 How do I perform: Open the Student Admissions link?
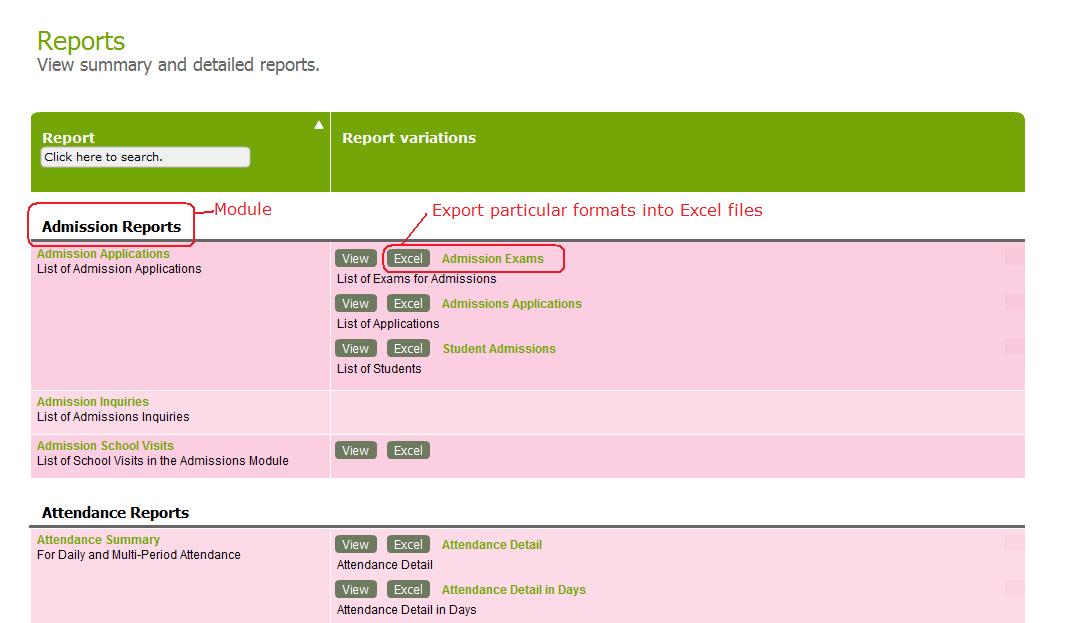tap(499, 349)
